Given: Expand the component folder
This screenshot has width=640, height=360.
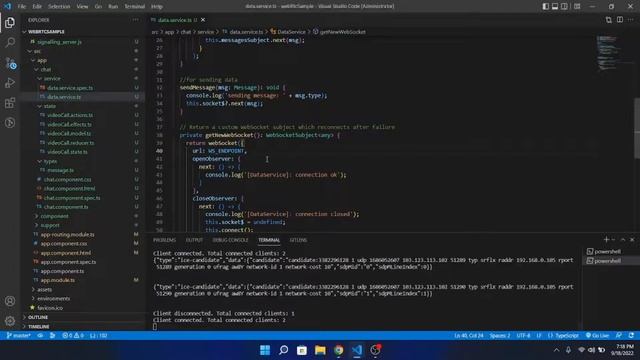Looking at the screenshot, I should (54, 216).
